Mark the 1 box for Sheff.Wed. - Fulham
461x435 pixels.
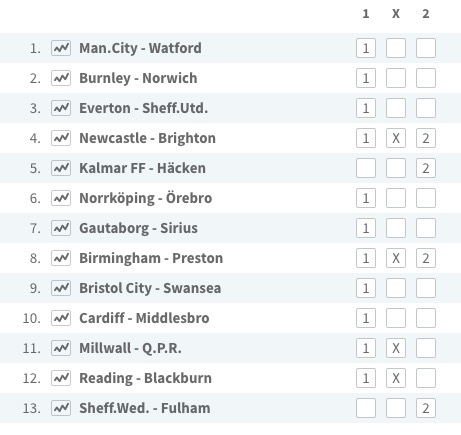[x=366, y=408]
